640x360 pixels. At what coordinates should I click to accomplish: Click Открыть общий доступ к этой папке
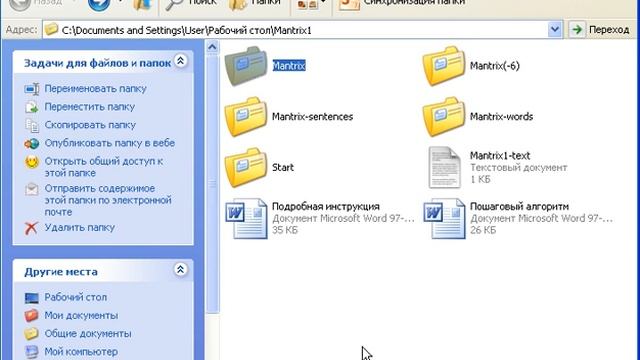click(x=104, y=167)
